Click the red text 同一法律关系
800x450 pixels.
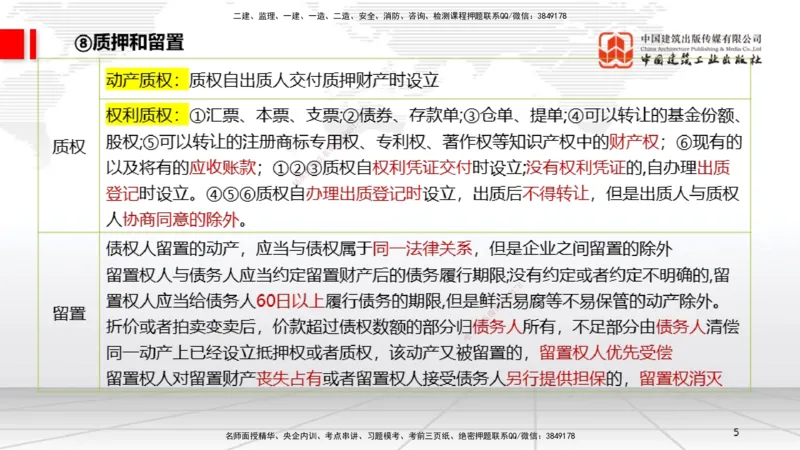pyautogui.click(x=422, y=249)
